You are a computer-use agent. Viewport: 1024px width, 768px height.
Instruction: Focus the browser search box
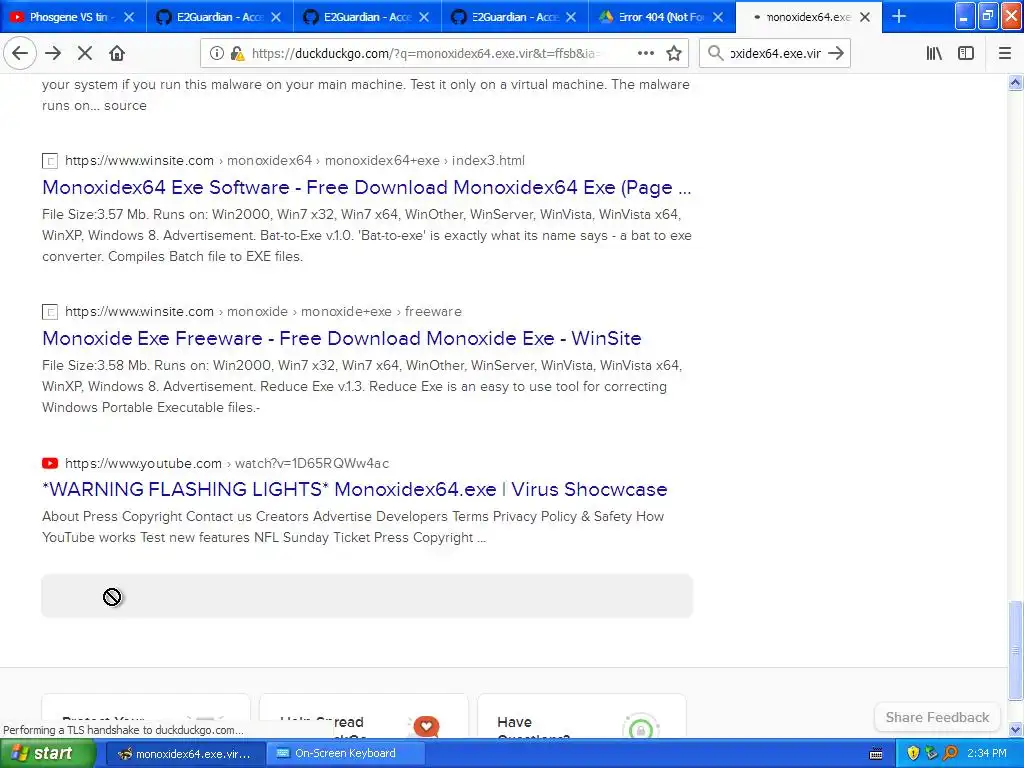[x=775, y=54]
